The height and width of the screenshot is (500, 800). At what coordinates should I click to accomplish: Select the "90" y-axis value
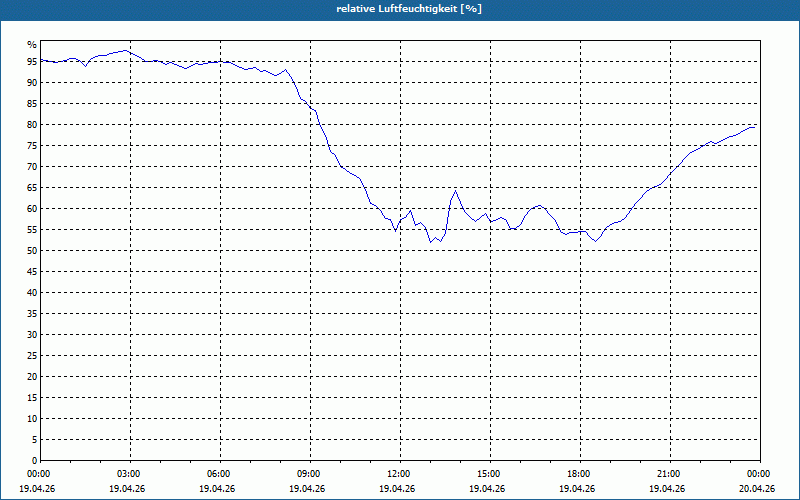point(32,83)
